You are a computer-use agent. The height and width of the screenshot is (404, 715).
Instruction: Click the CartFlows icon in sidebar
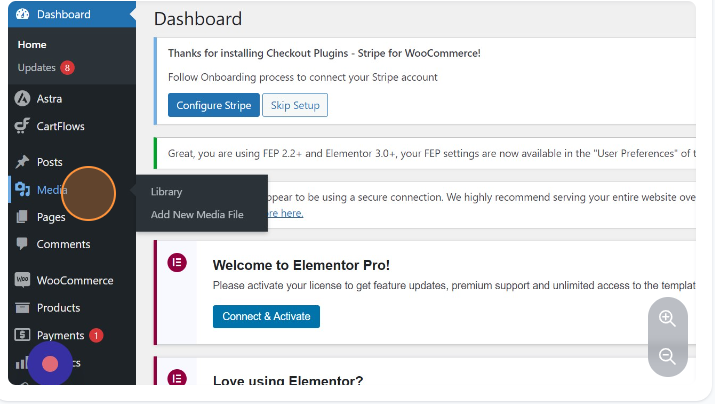[x=22, y=126]
